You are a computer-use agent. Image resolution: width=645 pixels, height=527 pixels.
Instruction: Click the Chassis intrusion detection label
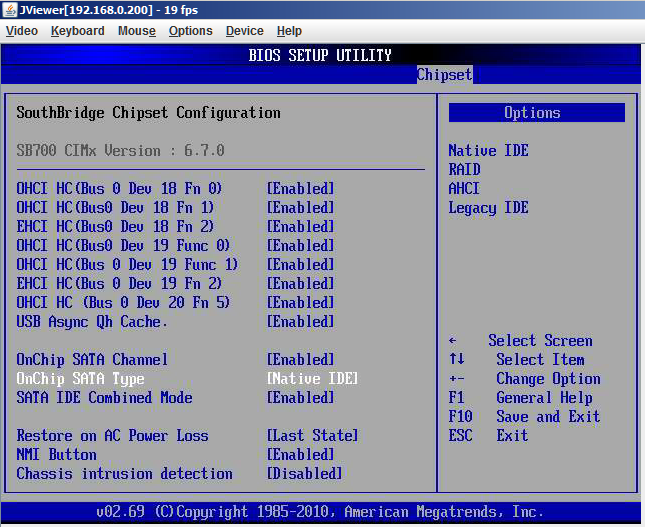pyautogui.click(x=125, y=474)
